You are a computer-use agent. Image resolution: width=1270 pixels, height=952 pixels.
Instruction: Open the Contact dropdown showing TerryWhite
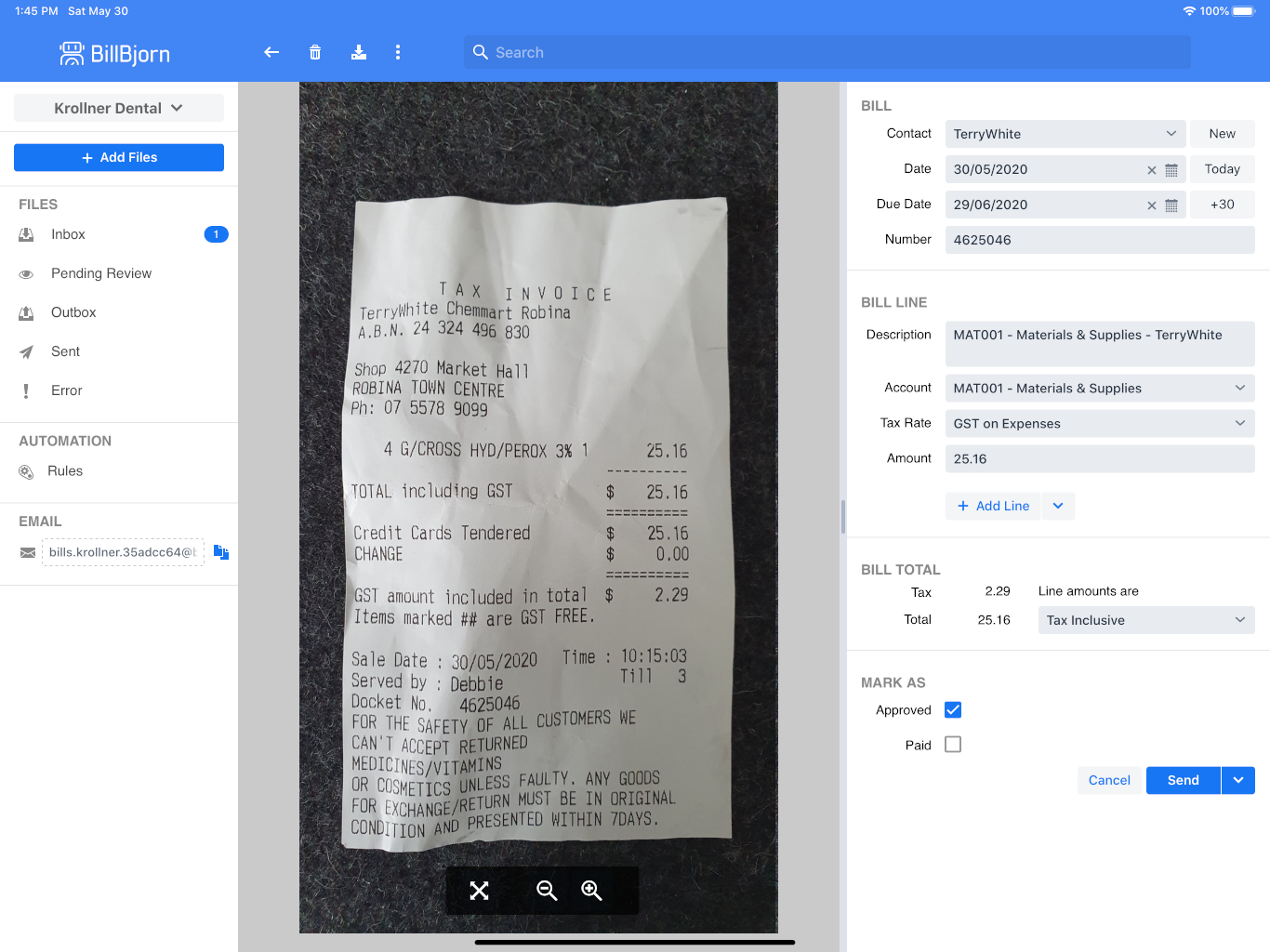point(1065,134)
